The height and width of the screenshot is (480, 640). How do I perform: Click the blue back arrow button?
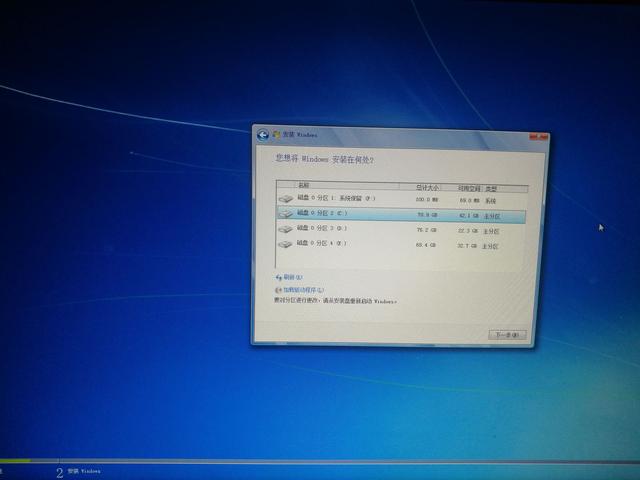tap(263, 135)
